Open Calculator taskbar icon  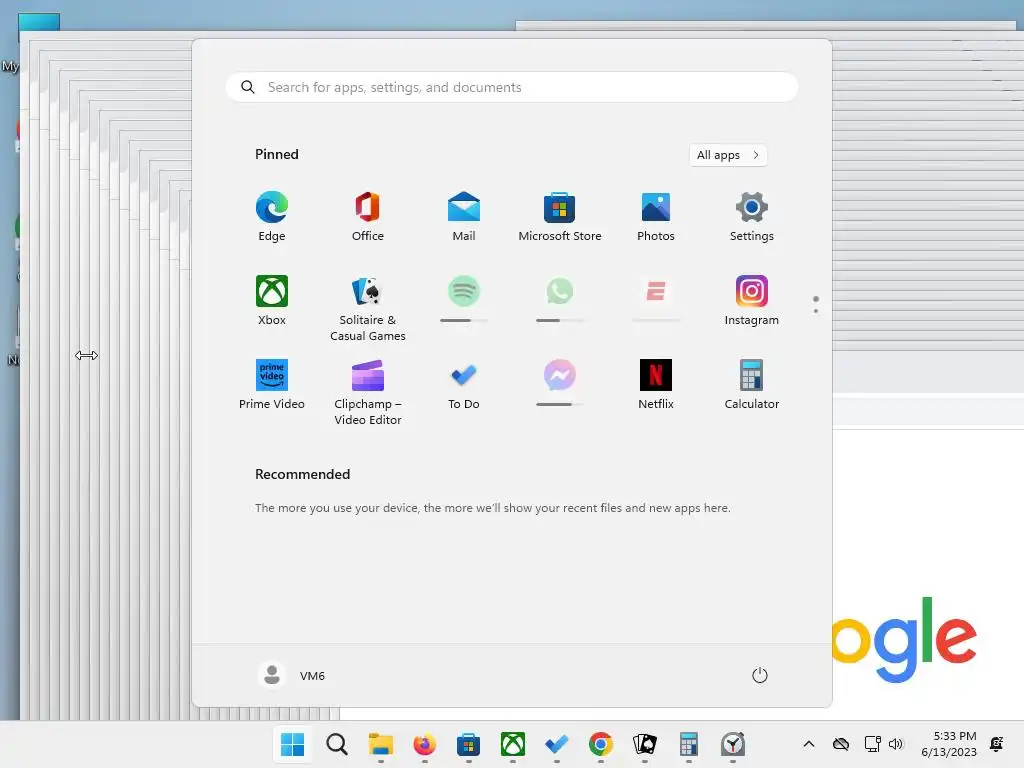(688, 744)
